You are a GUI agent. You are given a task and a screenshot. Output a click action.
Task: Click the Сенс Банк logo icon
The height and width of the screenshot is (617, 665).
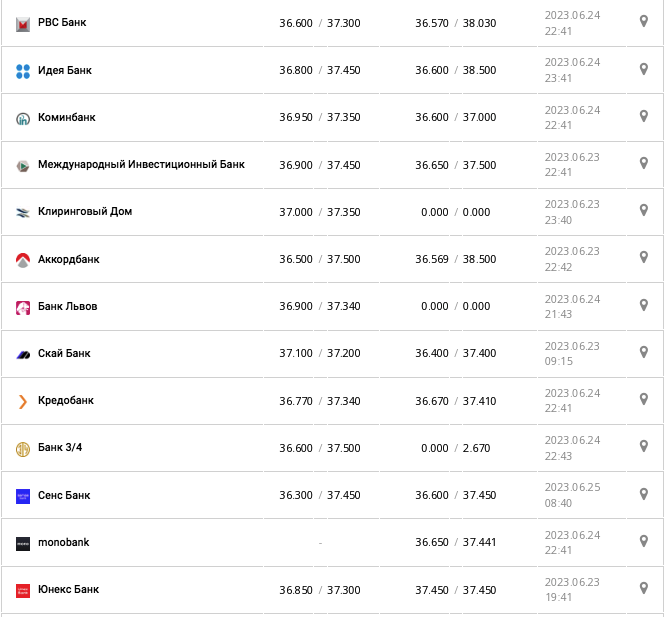(x=23, y=496)
